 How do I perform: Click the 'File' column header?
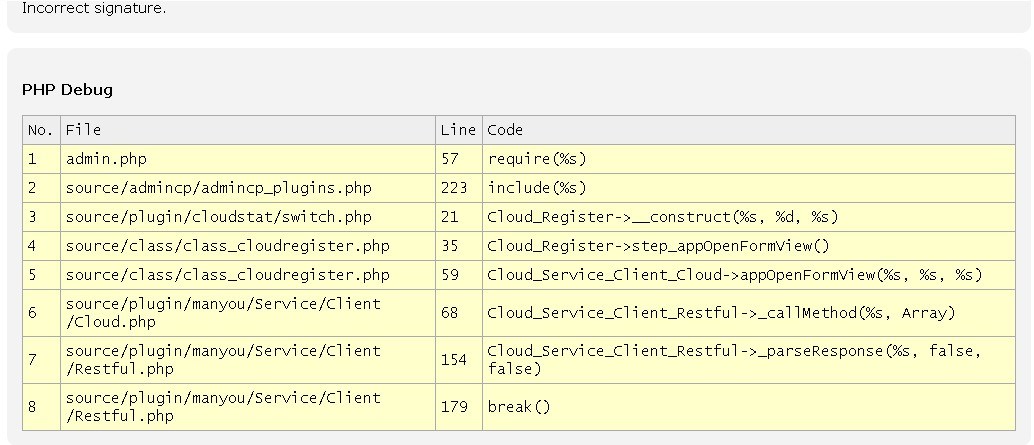pos(83,130)
